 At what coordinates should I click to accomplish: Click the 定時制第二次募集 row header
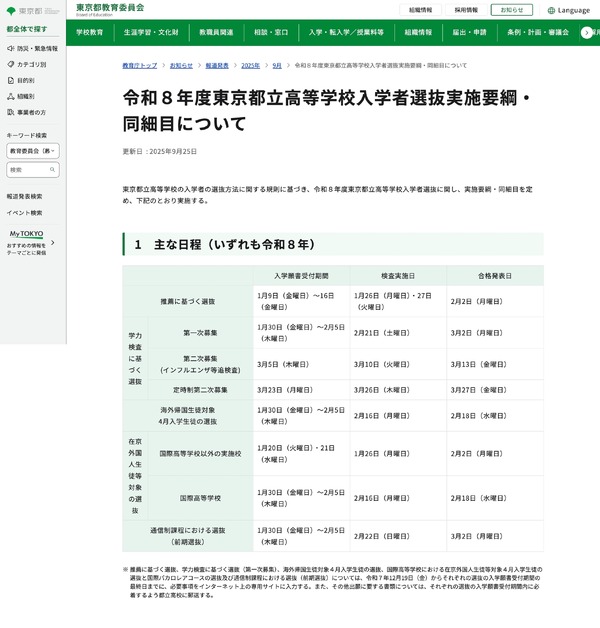(x=200, y=390)
